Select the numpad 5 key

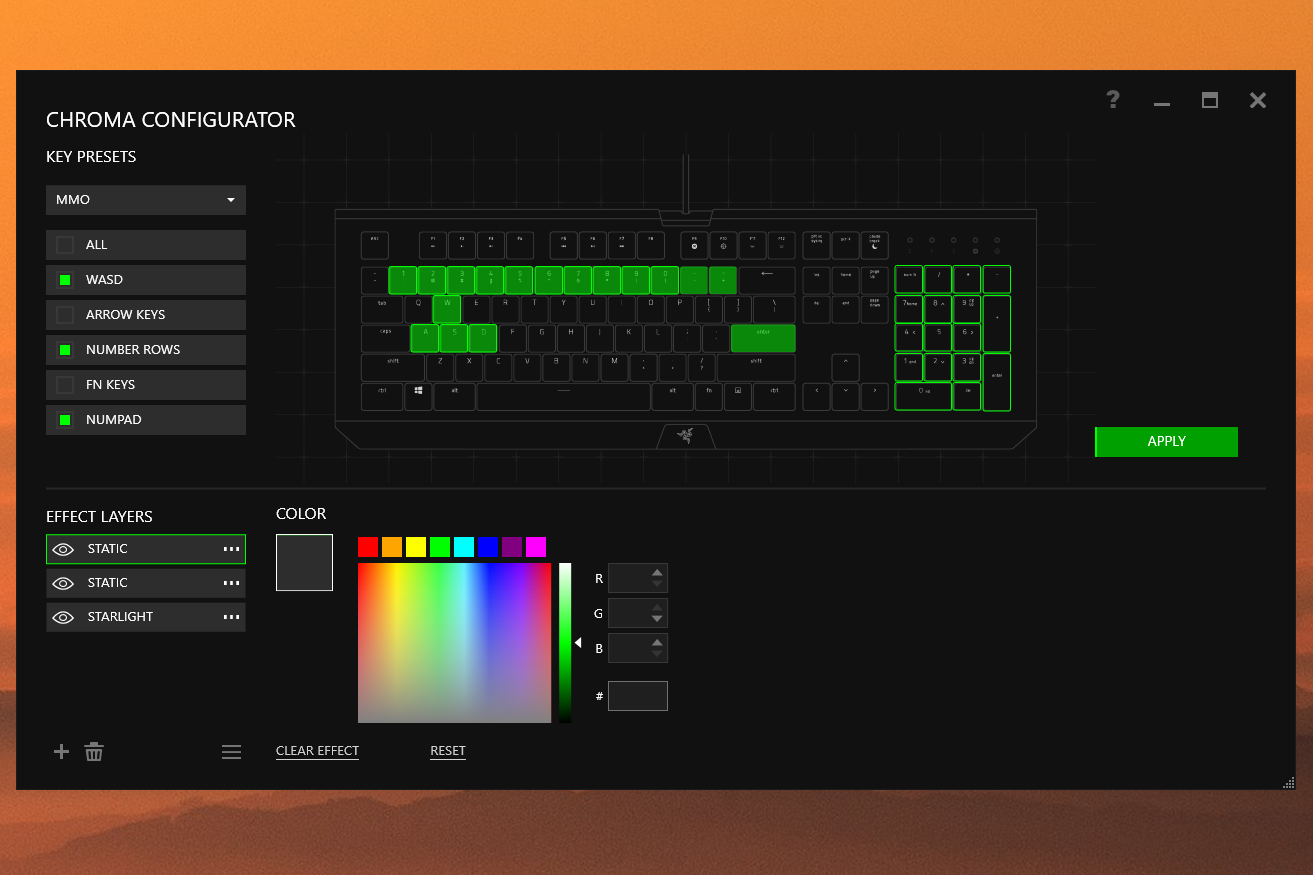tap(938, 338)
